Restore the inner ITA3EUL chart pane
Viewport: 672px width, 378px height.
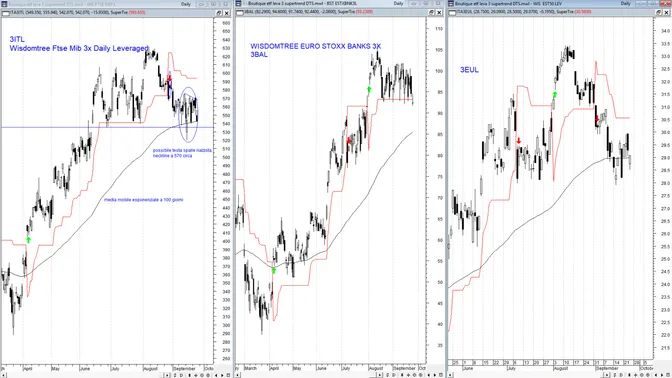coord(659,12)
